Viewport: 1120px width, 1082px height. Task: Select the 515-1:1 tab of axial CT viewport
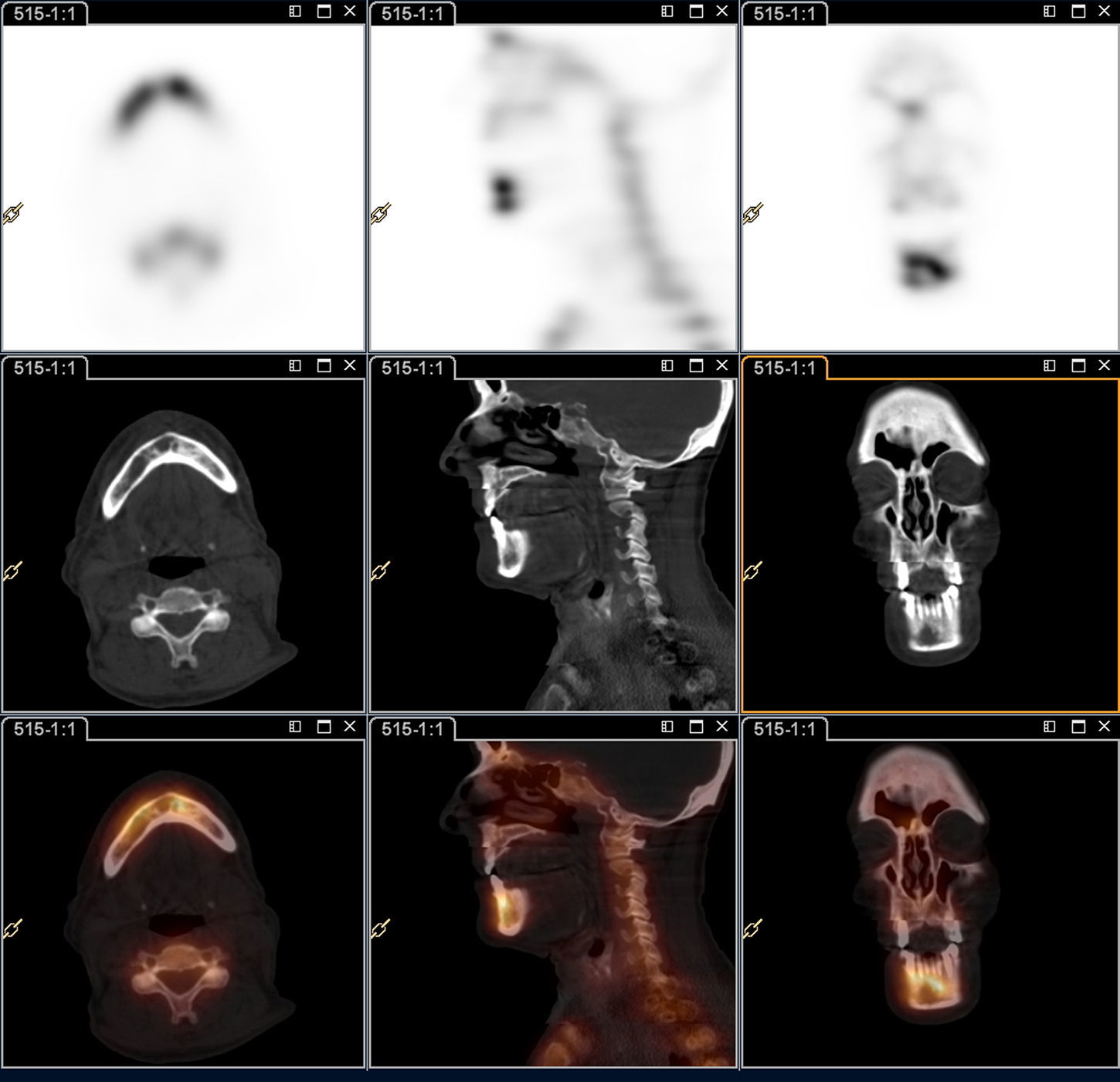tap(45, 368)
